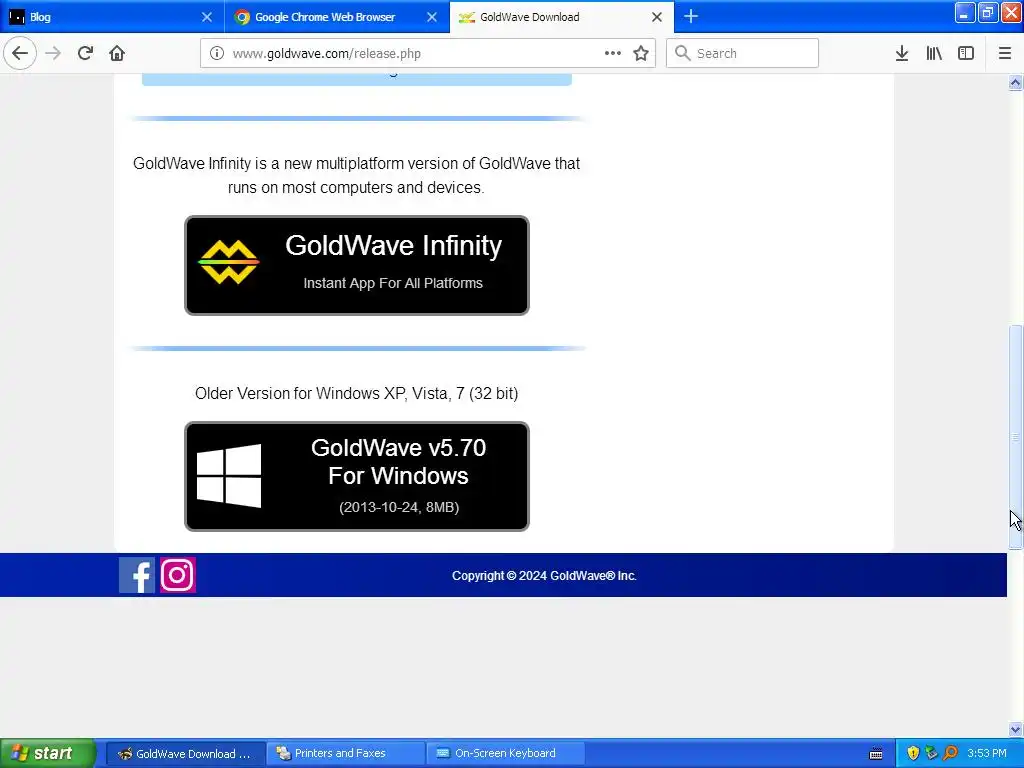Click the security shield tray icon
Image resolution: width=1024 pixels, height=768 pixels.
point(913,754)
